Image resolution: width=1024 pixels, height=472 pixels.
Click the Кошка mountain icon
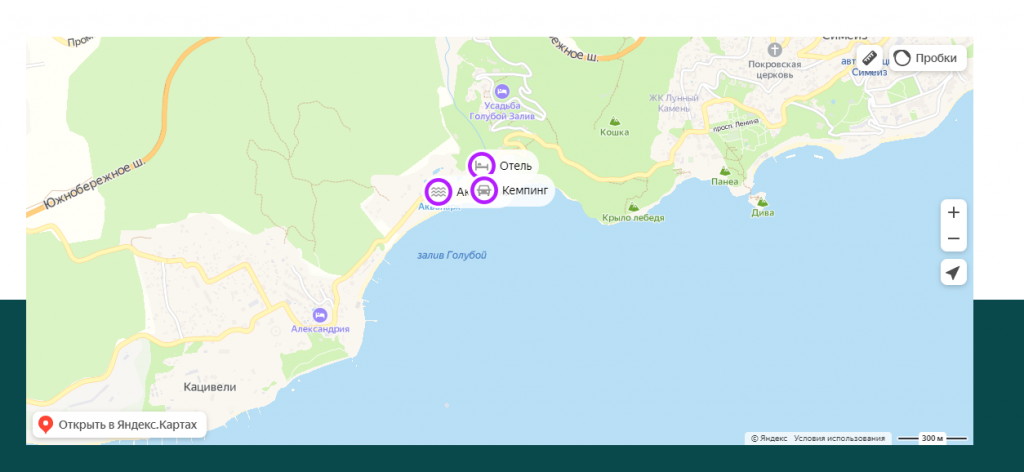(615, 121)
